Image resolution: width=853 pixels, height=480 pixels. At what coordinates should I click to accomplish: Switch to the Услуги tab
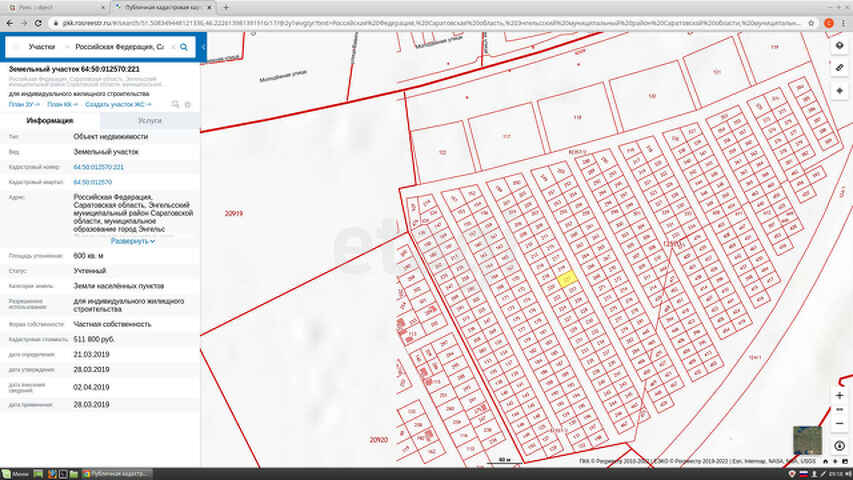(x=149, y=120)
